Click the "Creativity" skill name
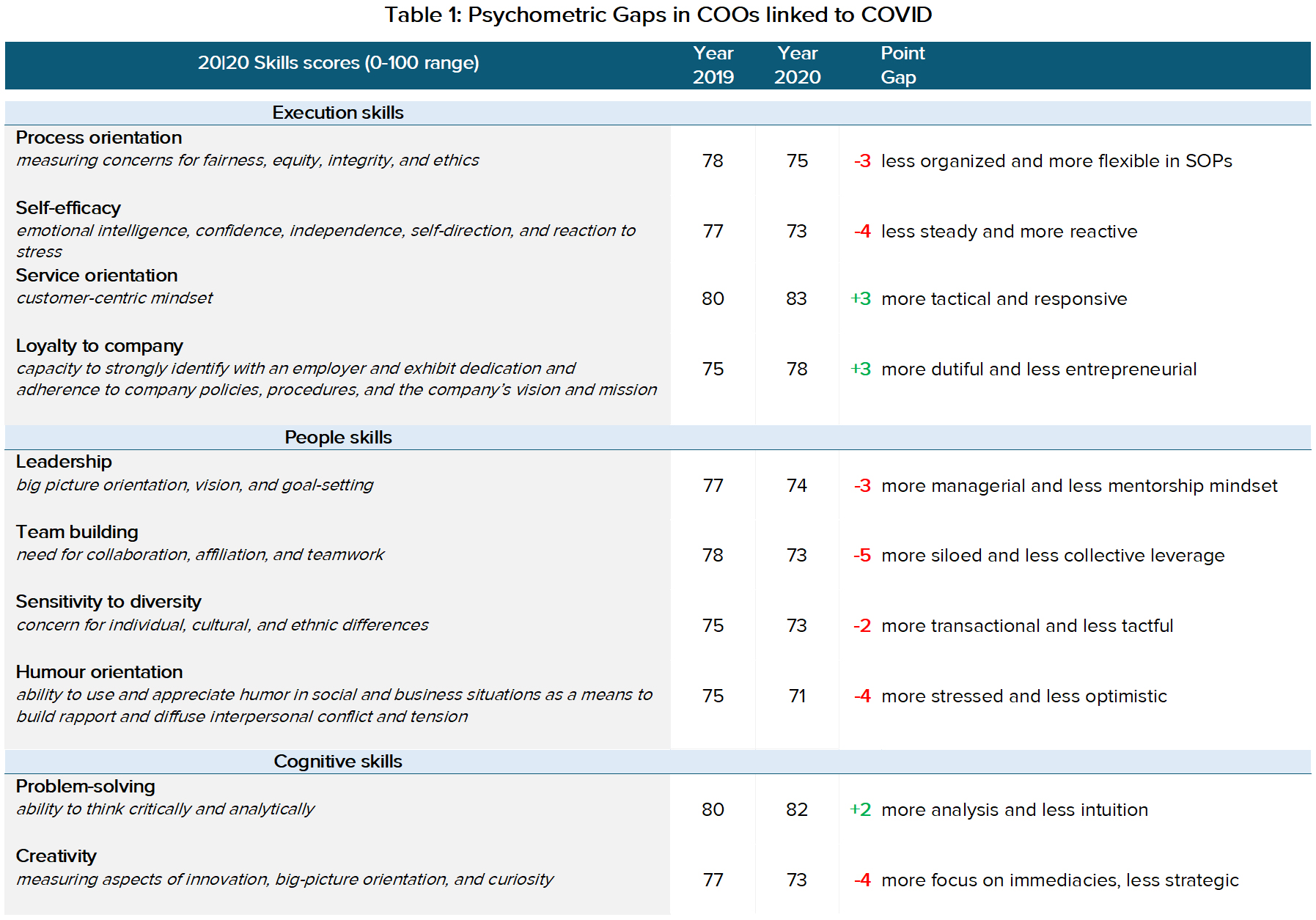The height and width of the screenshot is (920, 1316). point(56,856)
